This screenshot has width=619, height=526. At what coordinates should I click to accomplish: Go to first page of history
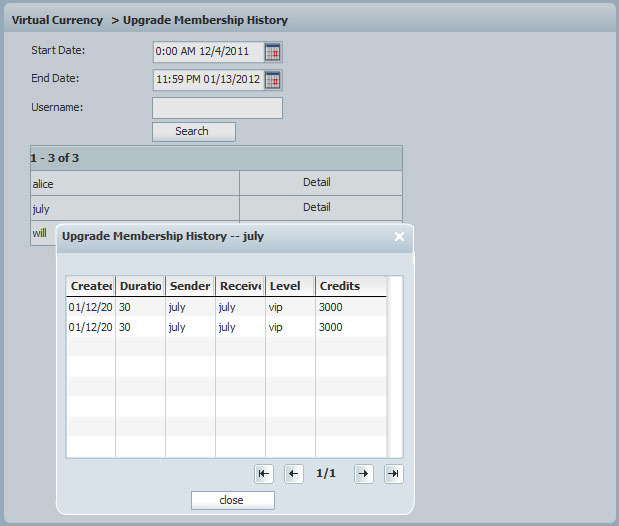(x=264, y=473)
